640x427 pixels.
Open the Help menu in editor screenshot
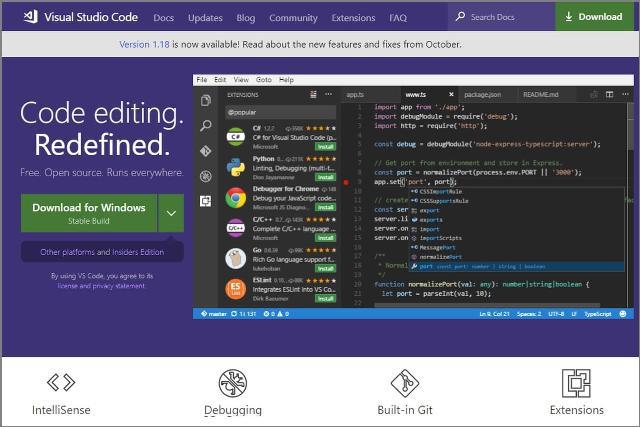point(286,80)
